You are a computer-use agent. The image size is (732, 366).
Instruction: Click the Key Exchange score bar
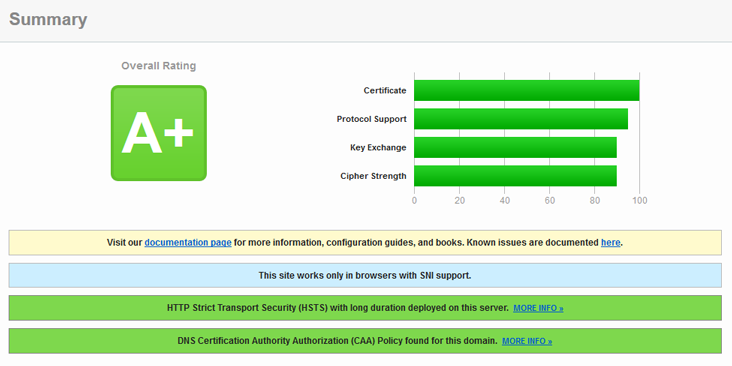pyautogui.click(x=515, y=148)
